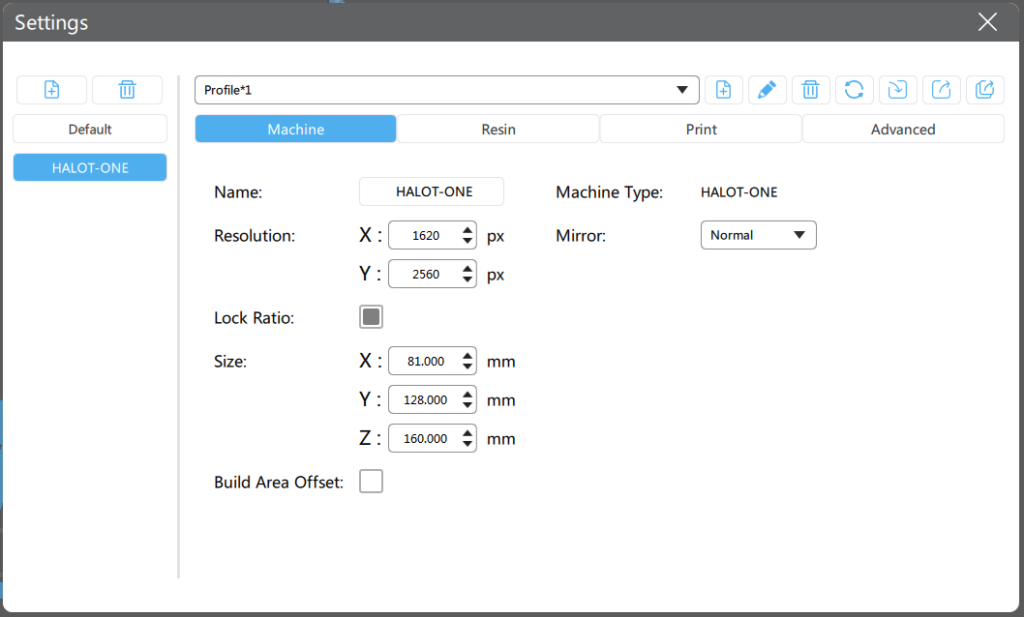Switch to the Advanced tab

(903, 129)
